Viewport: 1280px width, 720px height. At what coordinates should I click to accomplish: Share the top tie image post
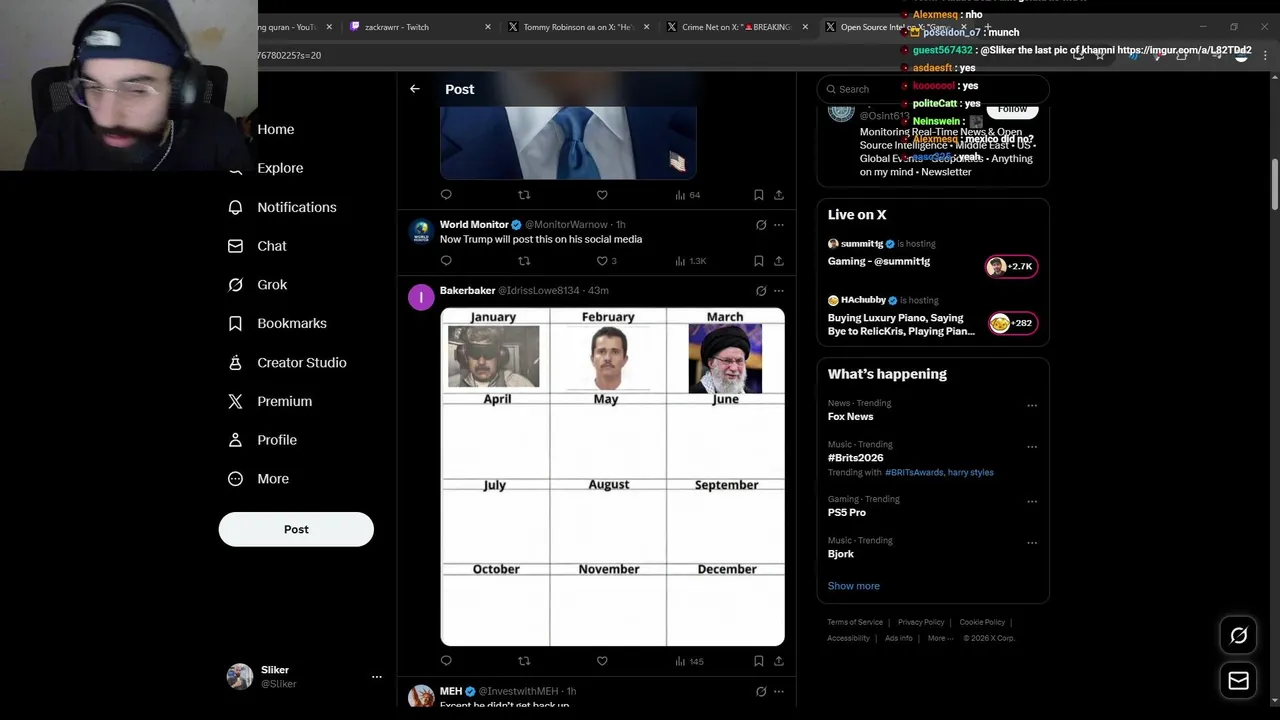pos(779,195)
